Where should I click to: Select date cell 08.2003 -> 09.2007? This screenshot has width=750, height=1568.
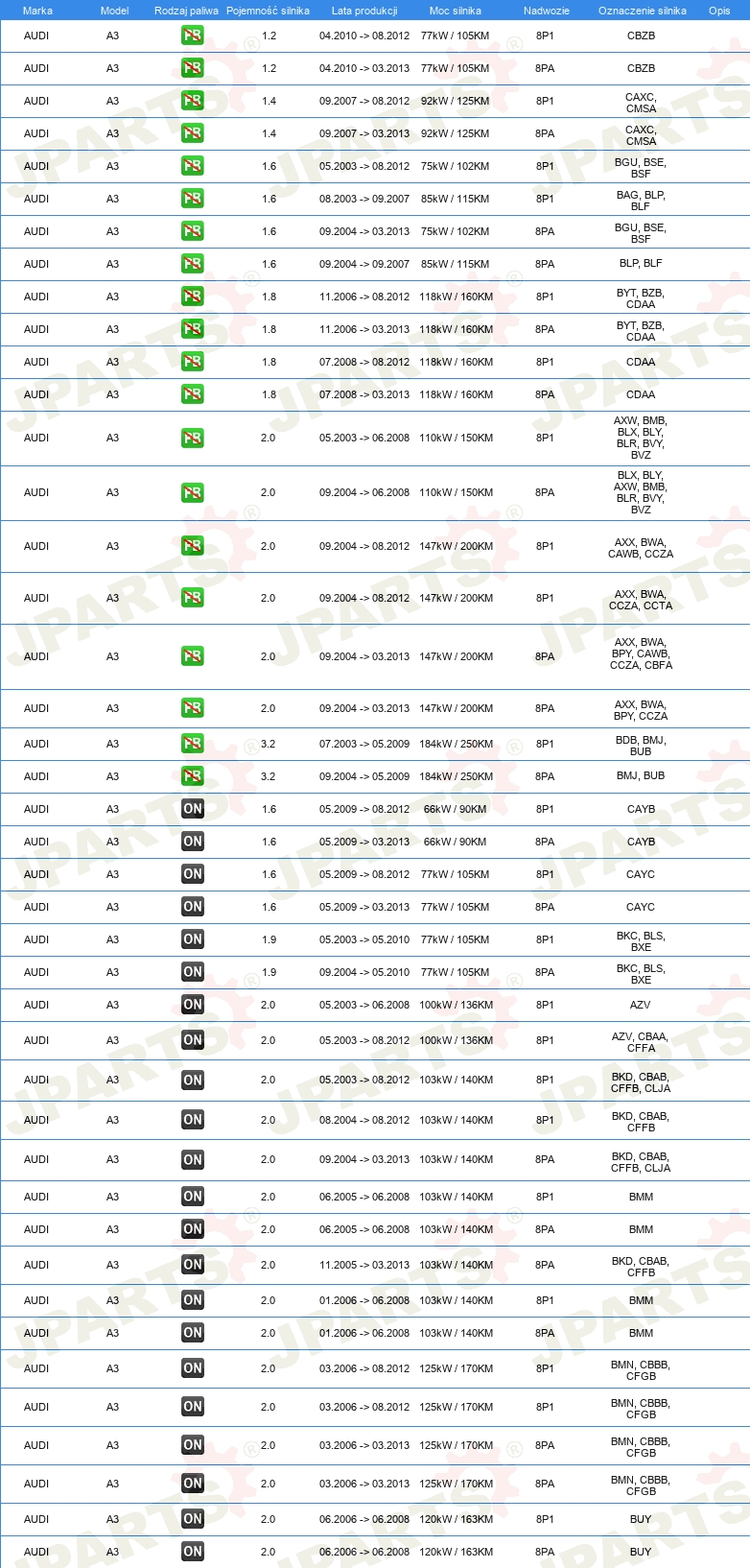[364, 199]
